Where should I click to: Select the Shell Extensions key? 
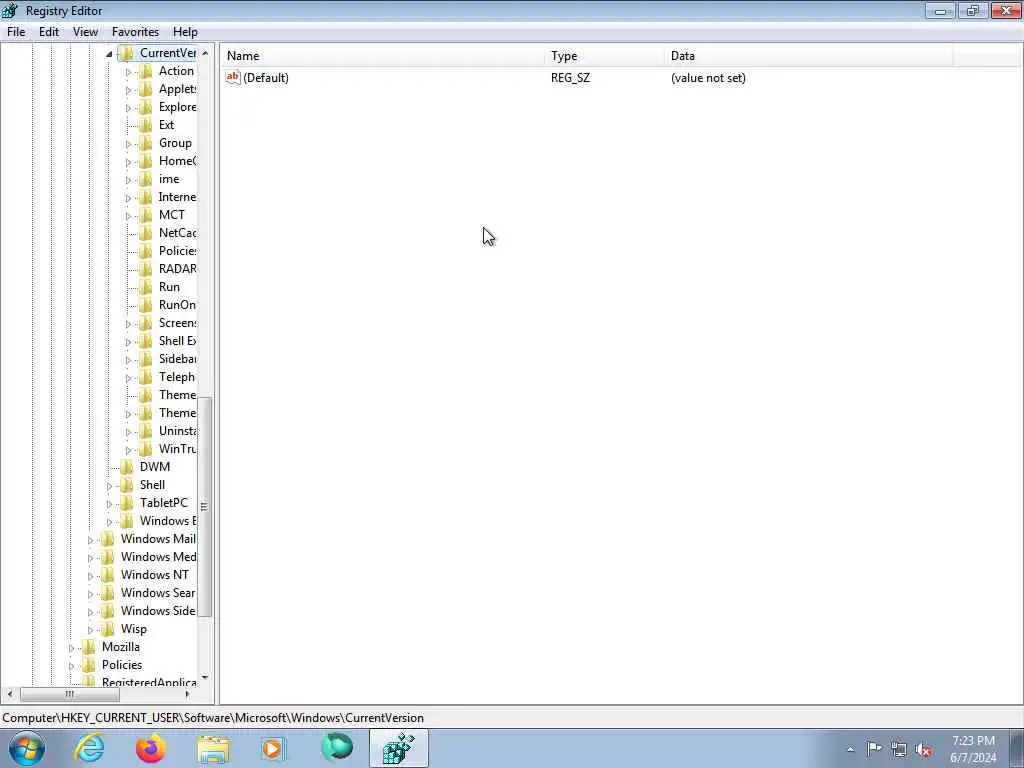177,340
